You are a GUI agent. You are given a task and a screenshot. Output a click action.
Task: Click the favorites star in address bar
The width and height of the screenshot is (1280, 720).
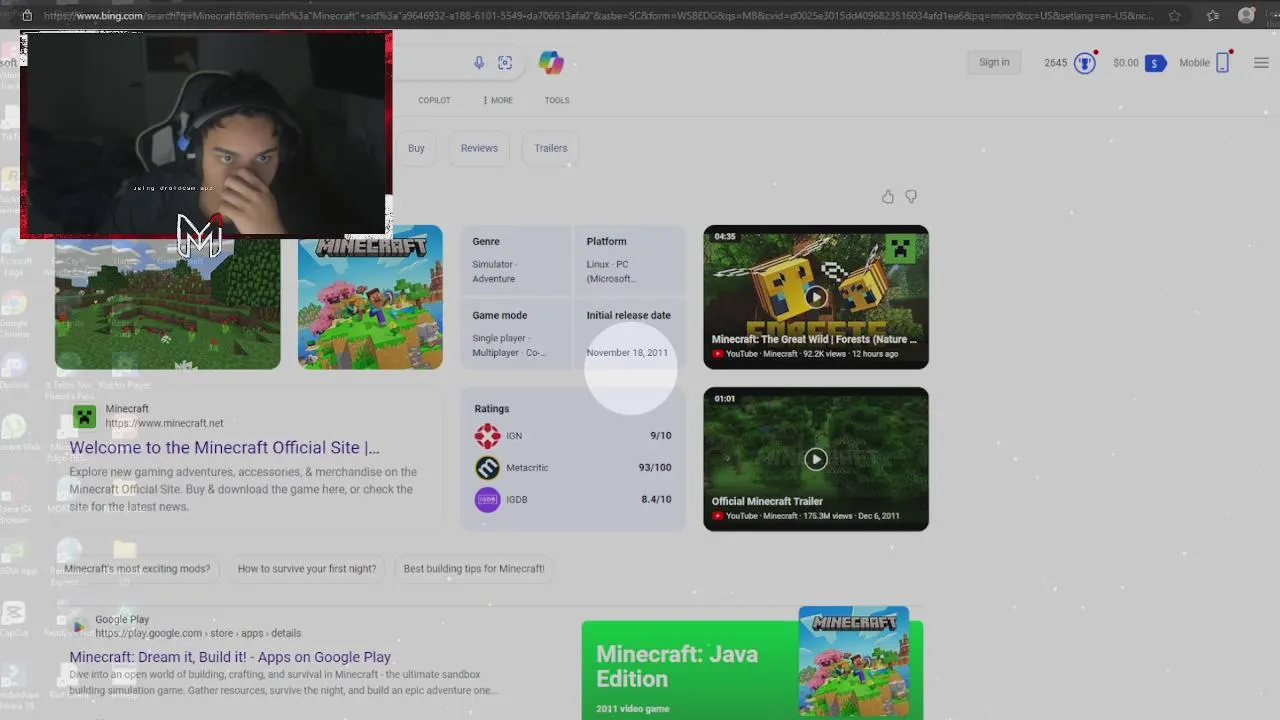1175,15
